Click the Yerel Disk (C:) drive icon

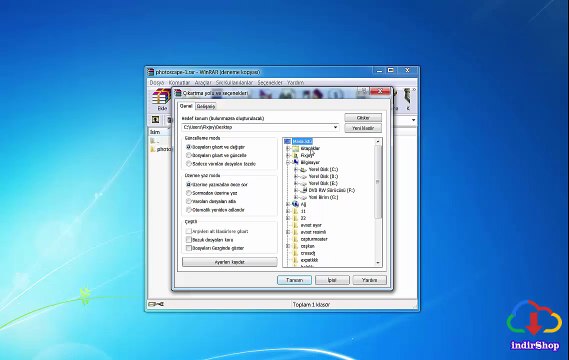pyautogui.click(x=303, y=169)
